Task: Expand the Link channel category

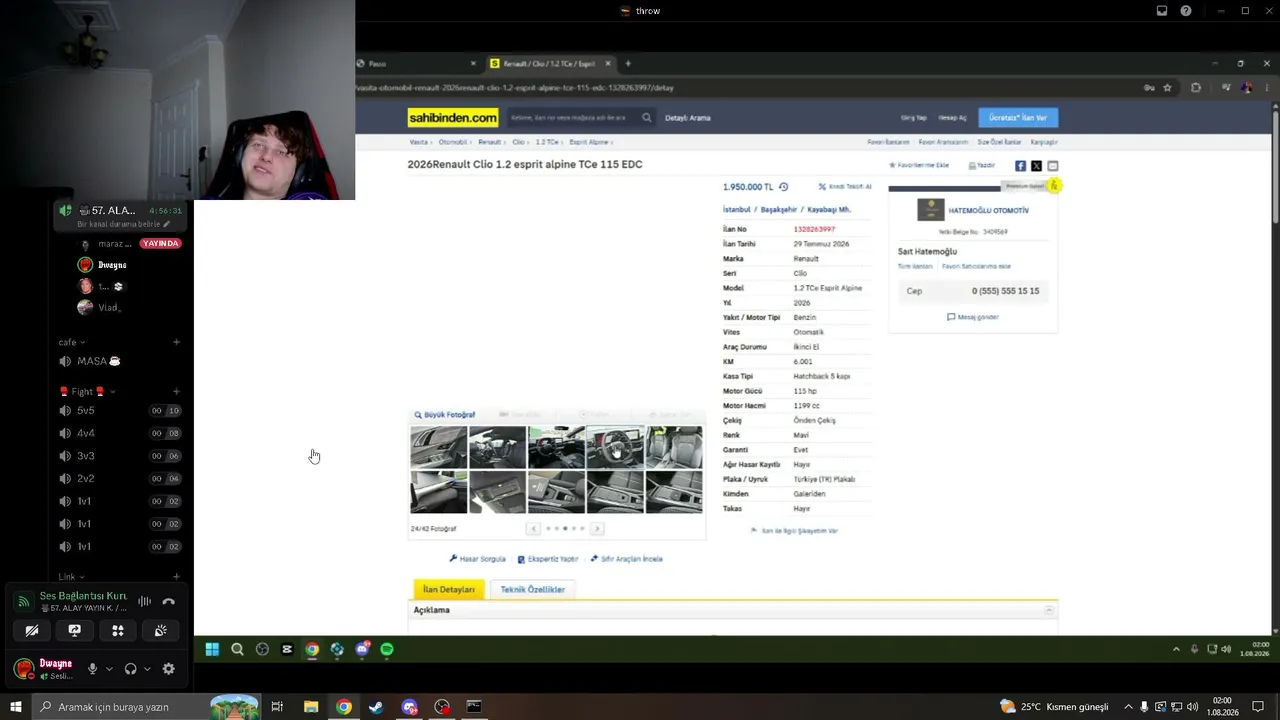Action: pyautogui.click(x=71, y=577)
